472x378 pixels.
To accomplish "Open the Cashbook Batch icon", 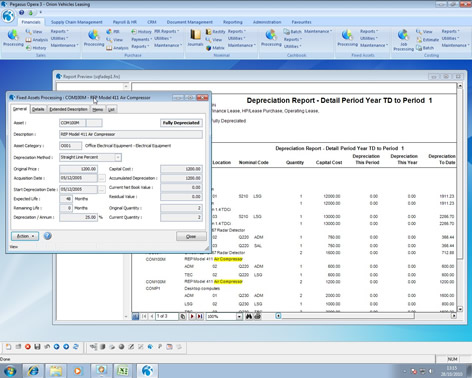I will (286, 31).
